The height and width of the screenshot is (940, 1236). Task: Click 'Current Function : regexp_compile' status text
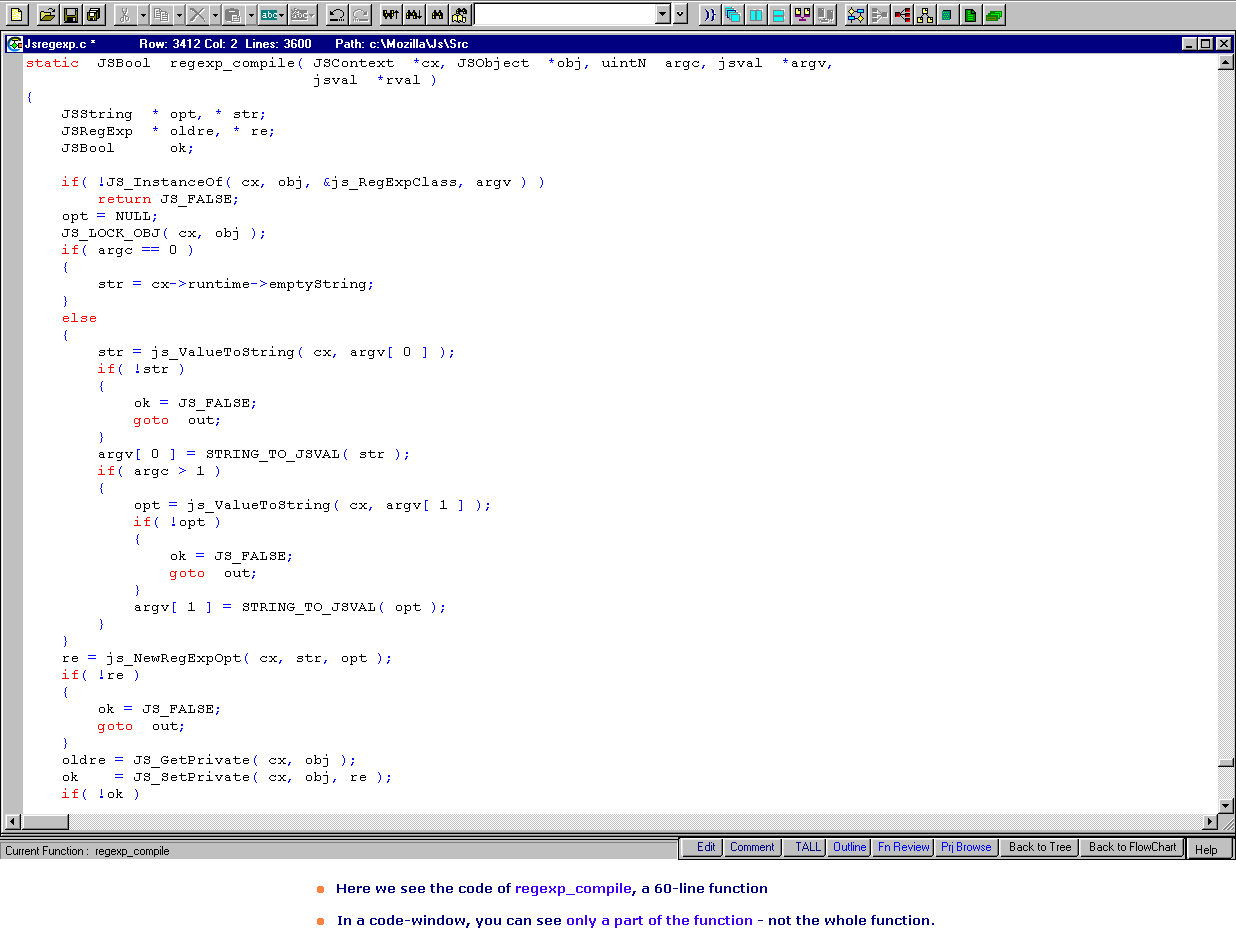(x=87, y=851)
